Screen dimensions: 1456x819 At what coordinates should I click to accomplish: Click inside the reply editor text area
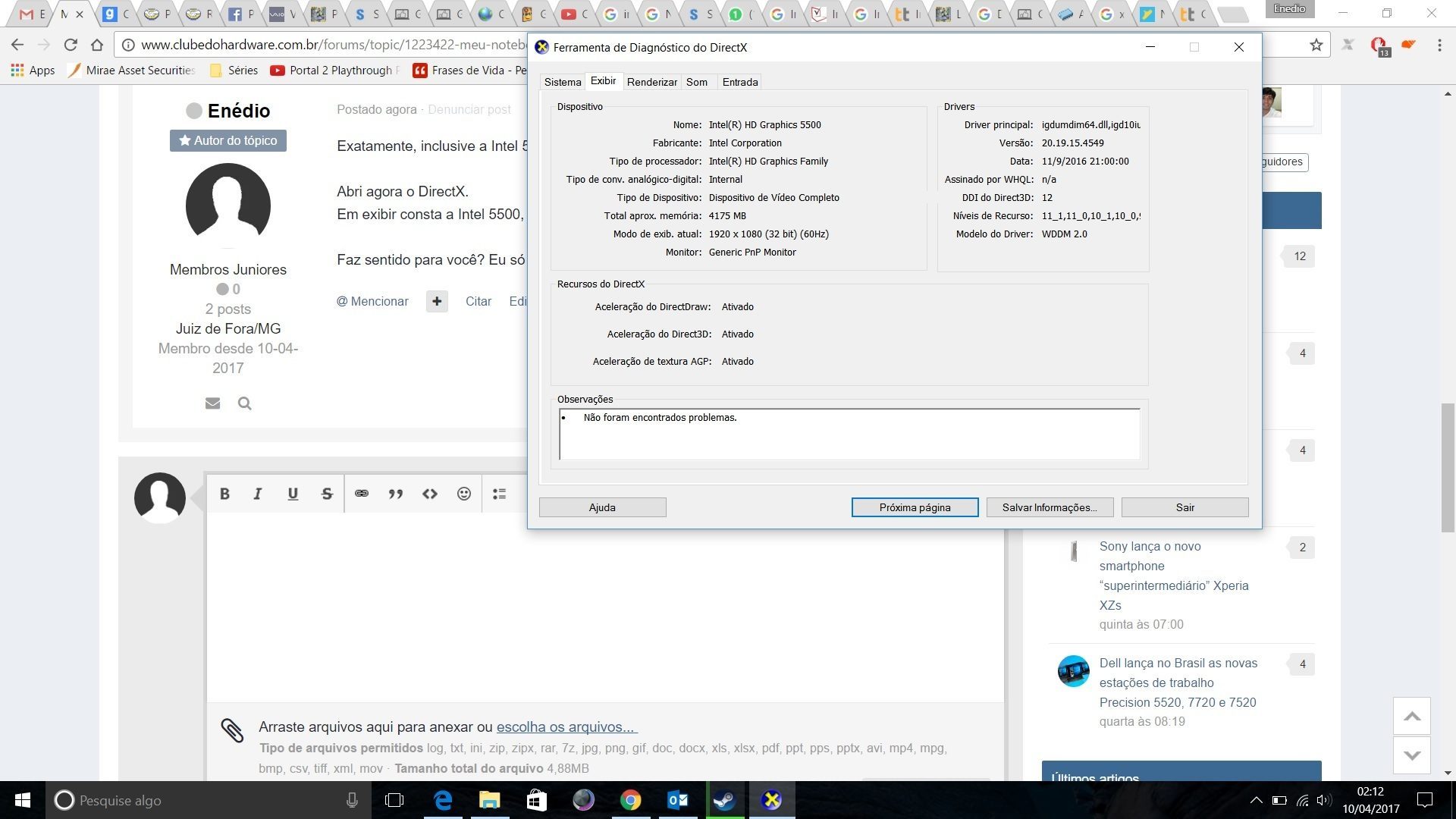(605, 607)
